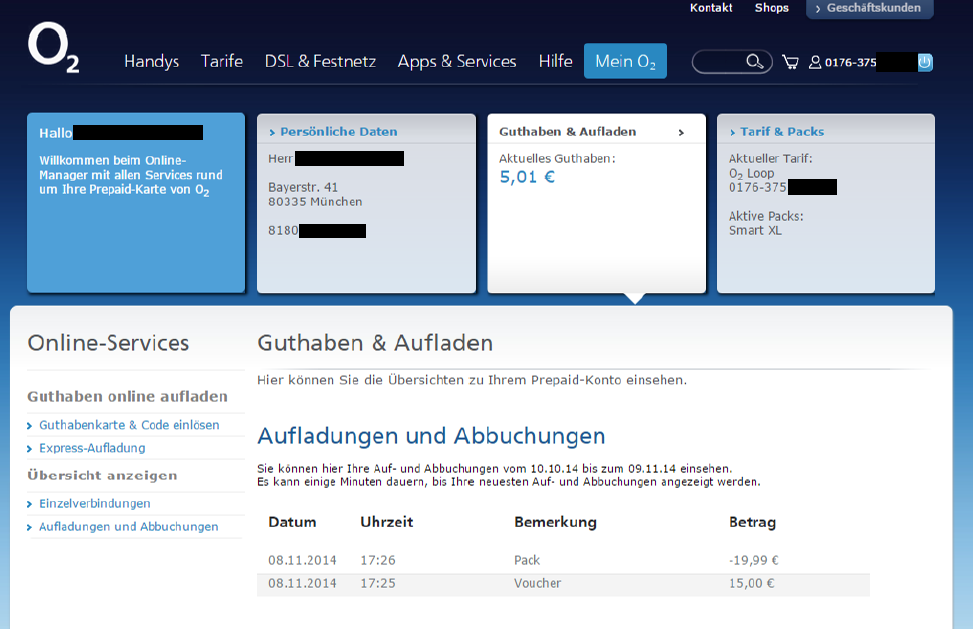The width and height of the screenshot is (973, 632).
Task: Click Bayerstr. 41 address line
Action: pos(303,187)
